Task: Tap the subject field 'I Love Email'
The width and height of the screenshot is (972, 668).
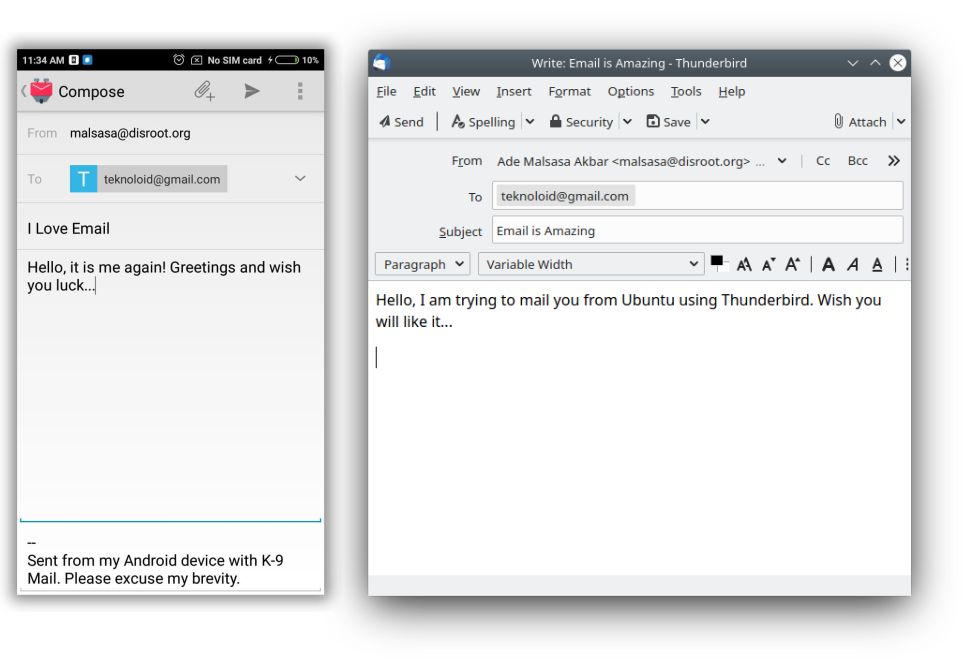Action: pos(170,229)
